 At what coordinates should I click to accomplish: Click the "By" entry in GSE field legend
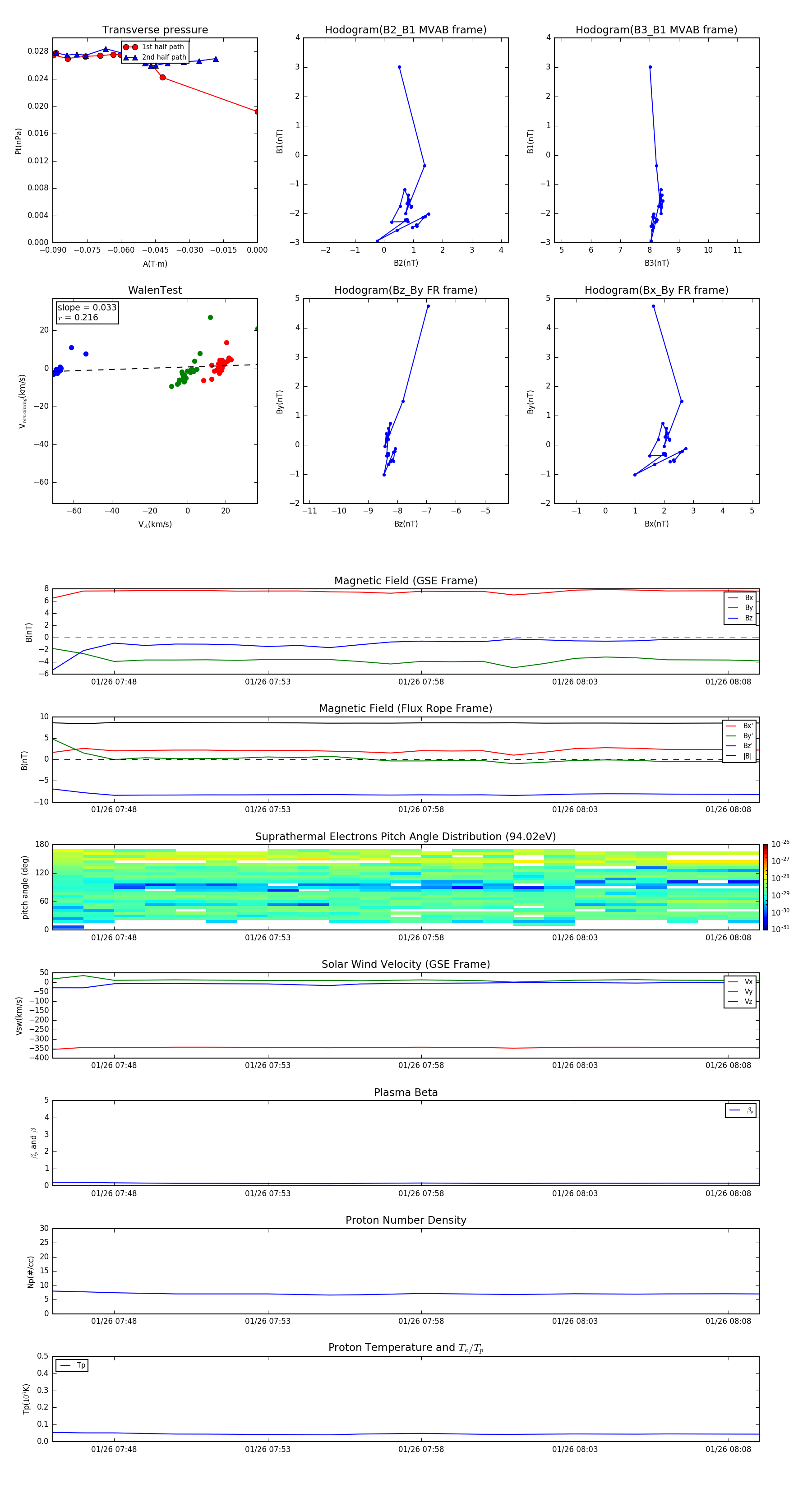[741, 607]
